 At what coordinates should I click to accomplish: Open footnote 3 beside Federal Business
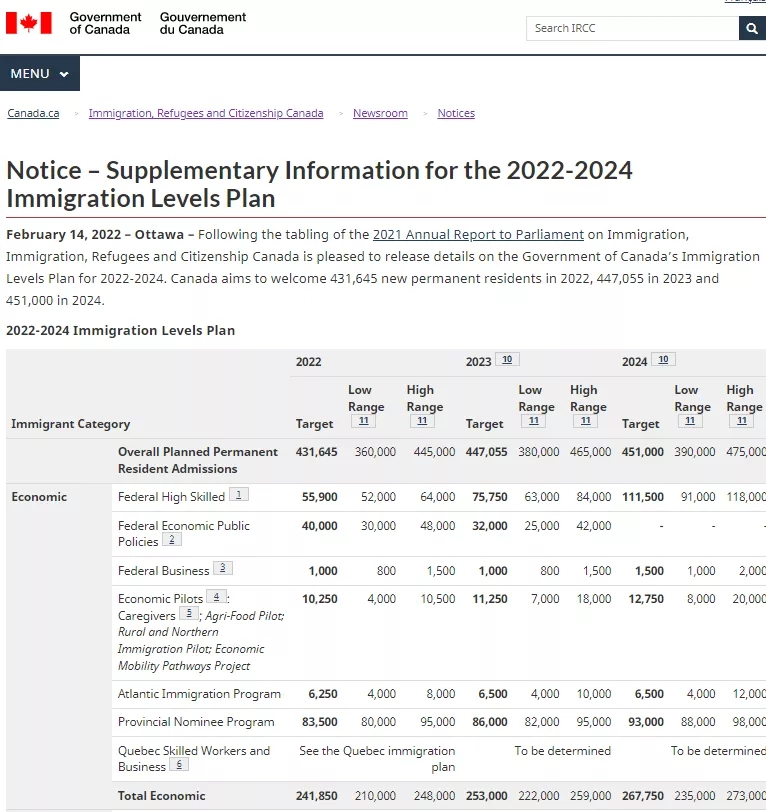pos(223,569)
